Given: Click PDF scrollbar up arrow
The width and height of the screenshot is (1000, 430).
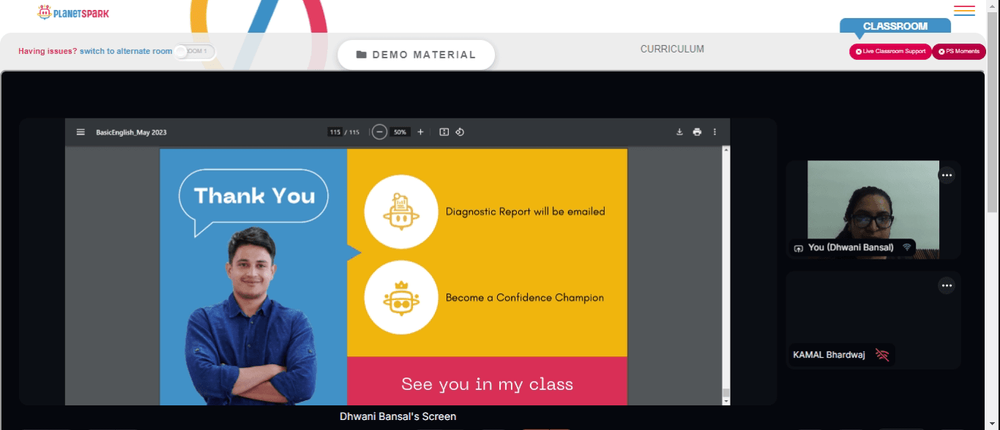Looking at the screenshot, I should pyautogui.click(x=725, y=149).
